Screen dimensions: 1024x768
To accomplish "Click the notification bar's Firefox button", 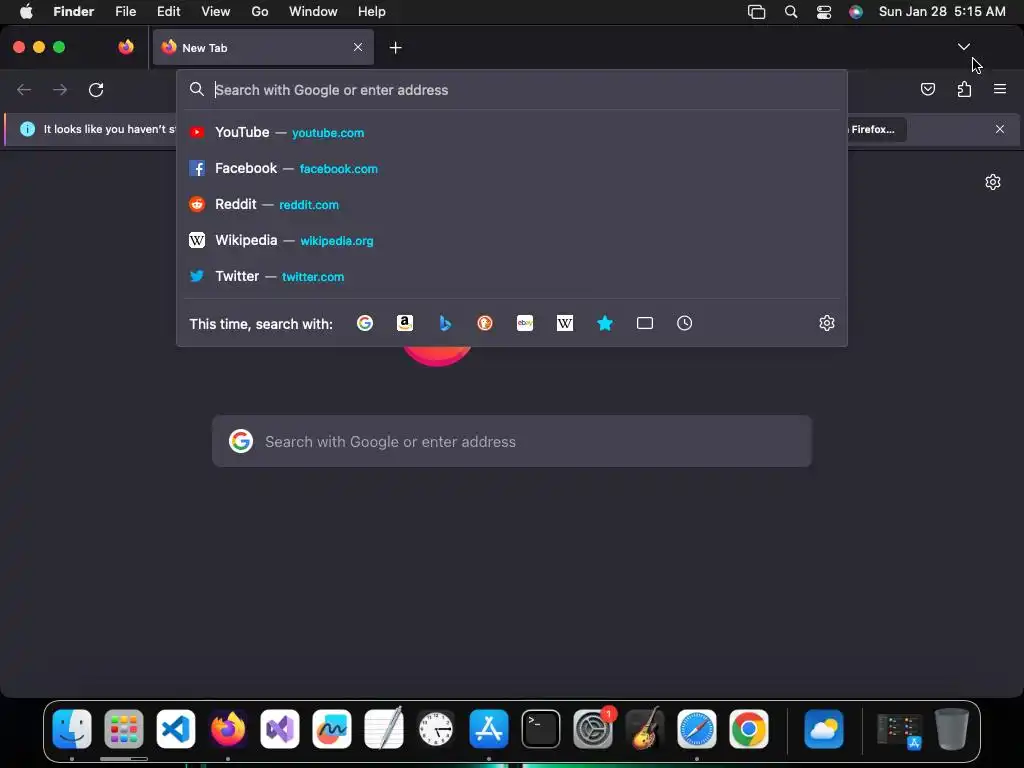I will pos(876,129).
